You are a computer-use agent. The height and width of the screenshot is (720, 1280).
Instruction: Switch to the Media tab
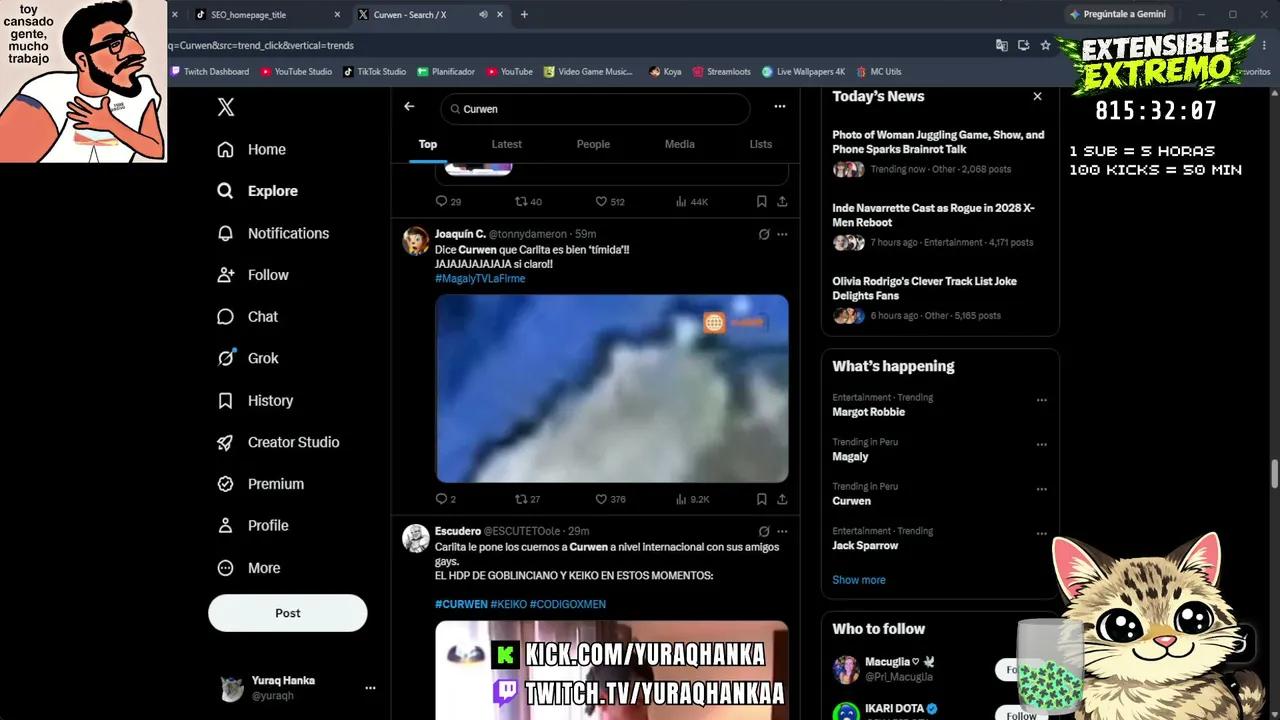pos(680,144)
